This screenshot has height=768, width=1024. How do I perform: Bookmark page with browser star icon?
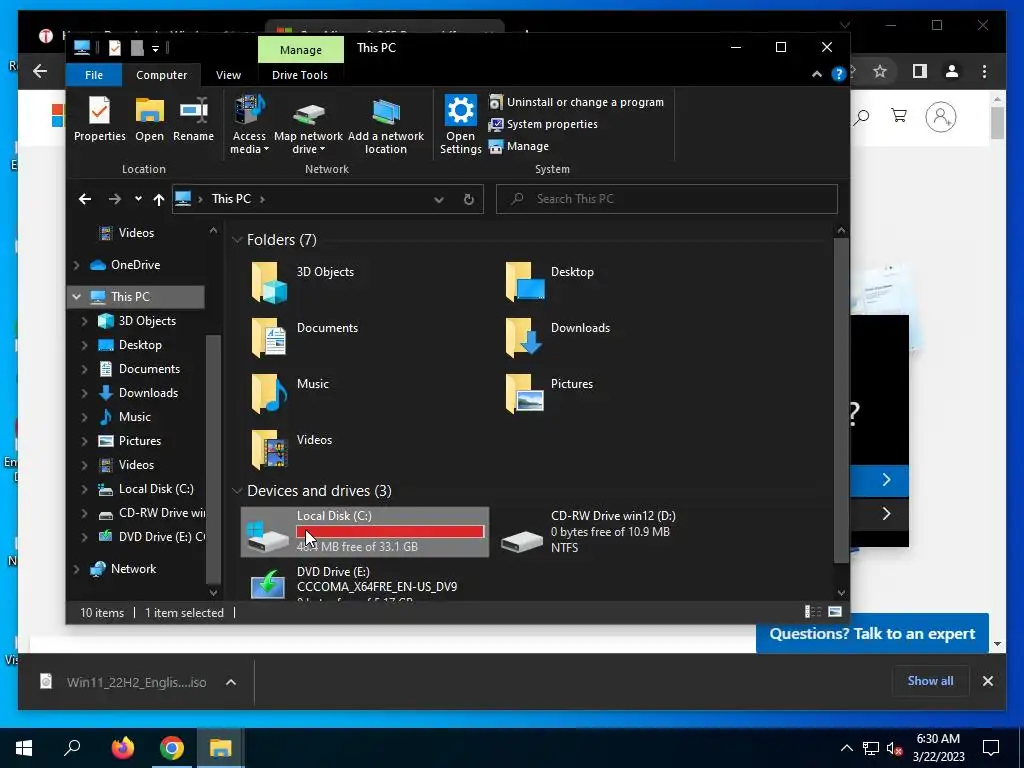pyautogui.click(x=880, y=71)
